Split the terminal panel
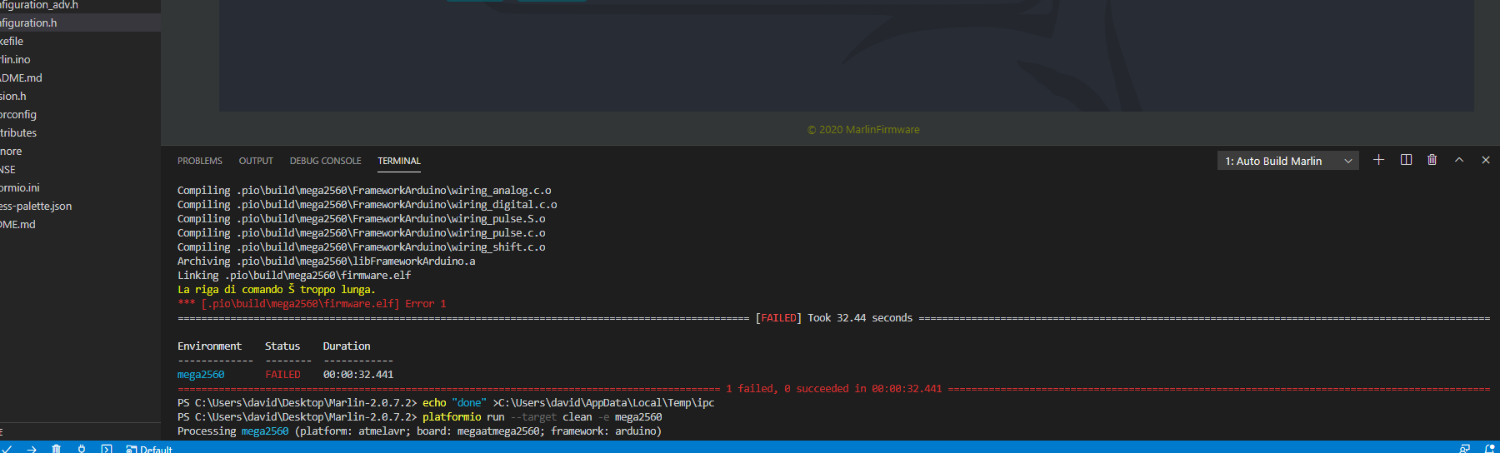This screenshot has height=453, width=1500. point(1406,160)
